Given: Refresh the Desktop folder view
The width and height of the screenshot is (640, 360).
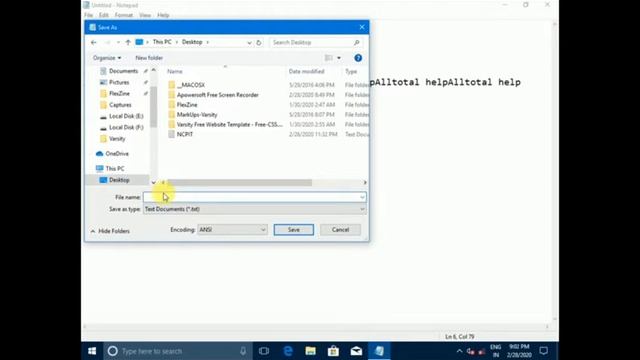Looking at the screenshot, I should (259, 42).
